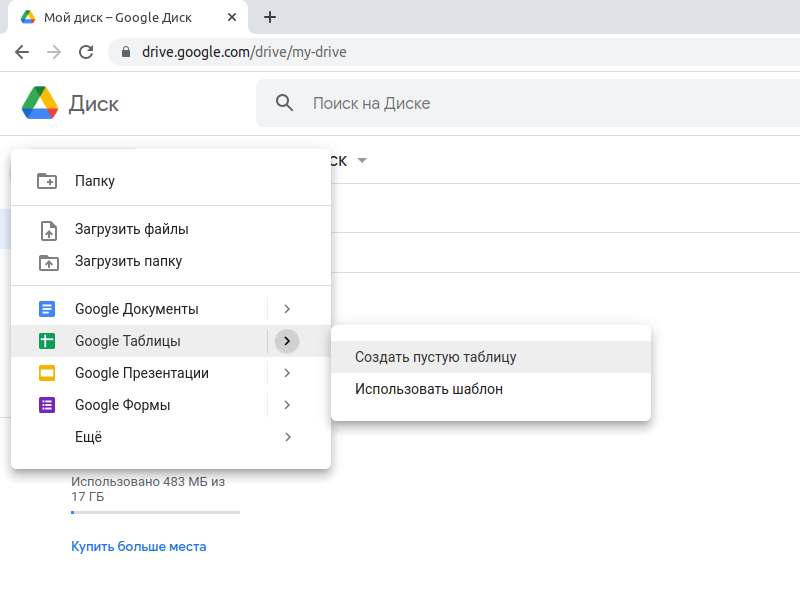Click the upload folder icon
This screenshot has height=600, width=800.
(x=47, y=262)
